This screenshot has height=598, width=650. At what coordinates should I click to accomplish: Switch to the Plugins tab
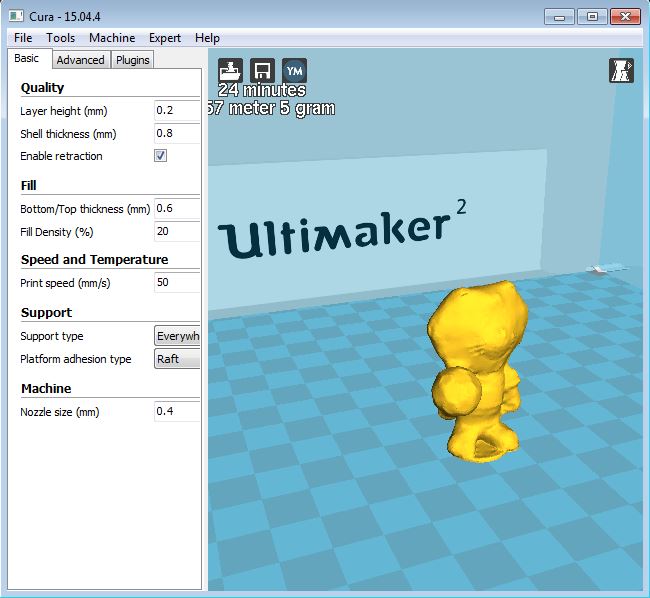click(133, 60)
